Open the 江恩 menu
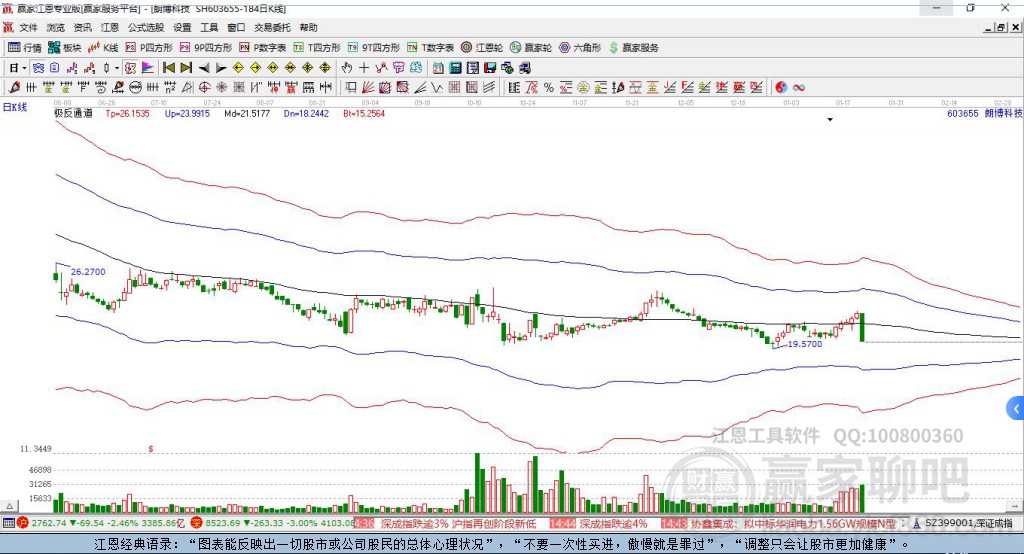 110,27
